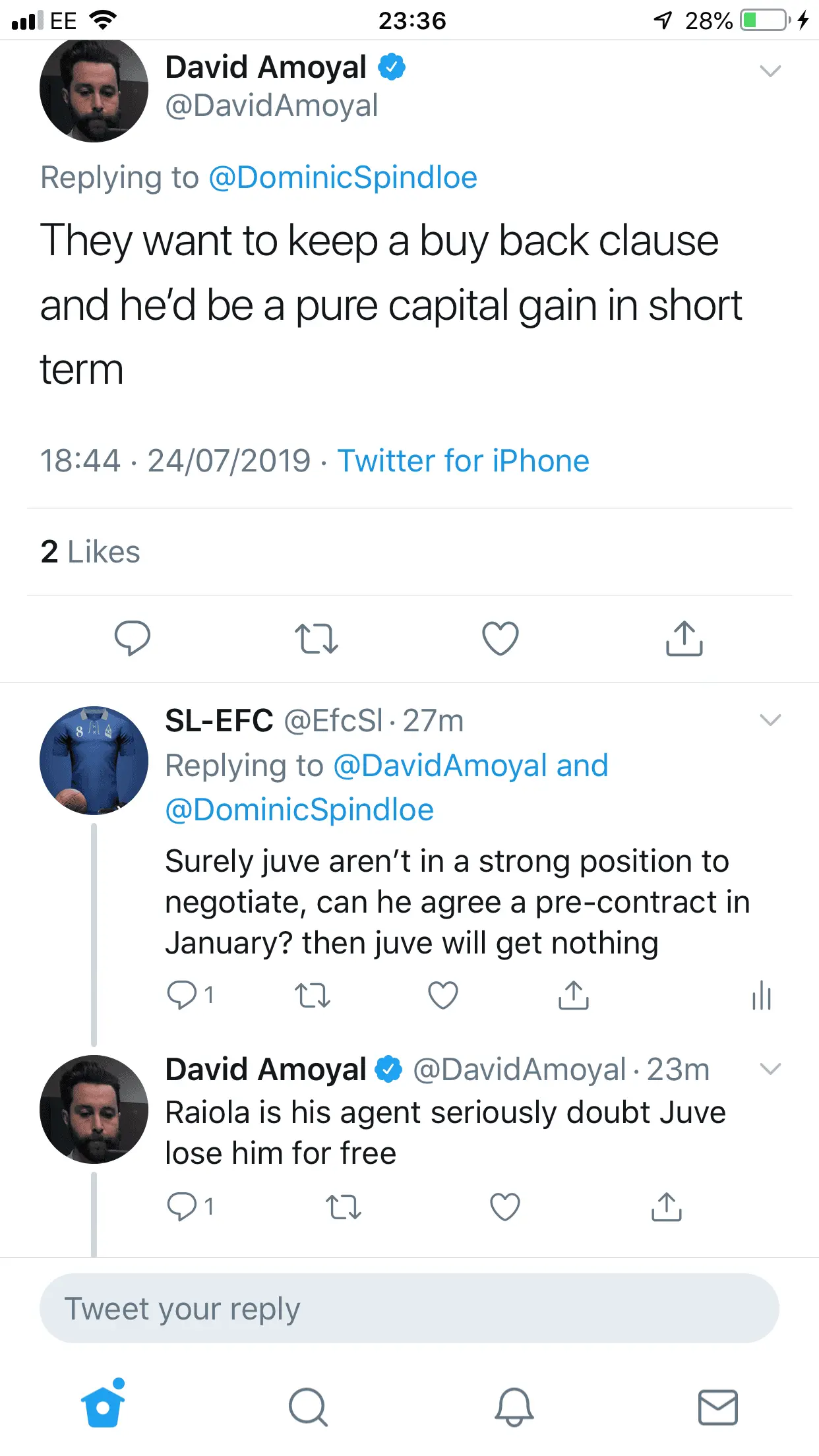This screenshot has height=1456, width=819.
Task: Share the Raiola agent tweet
Action: (666, 1207)
